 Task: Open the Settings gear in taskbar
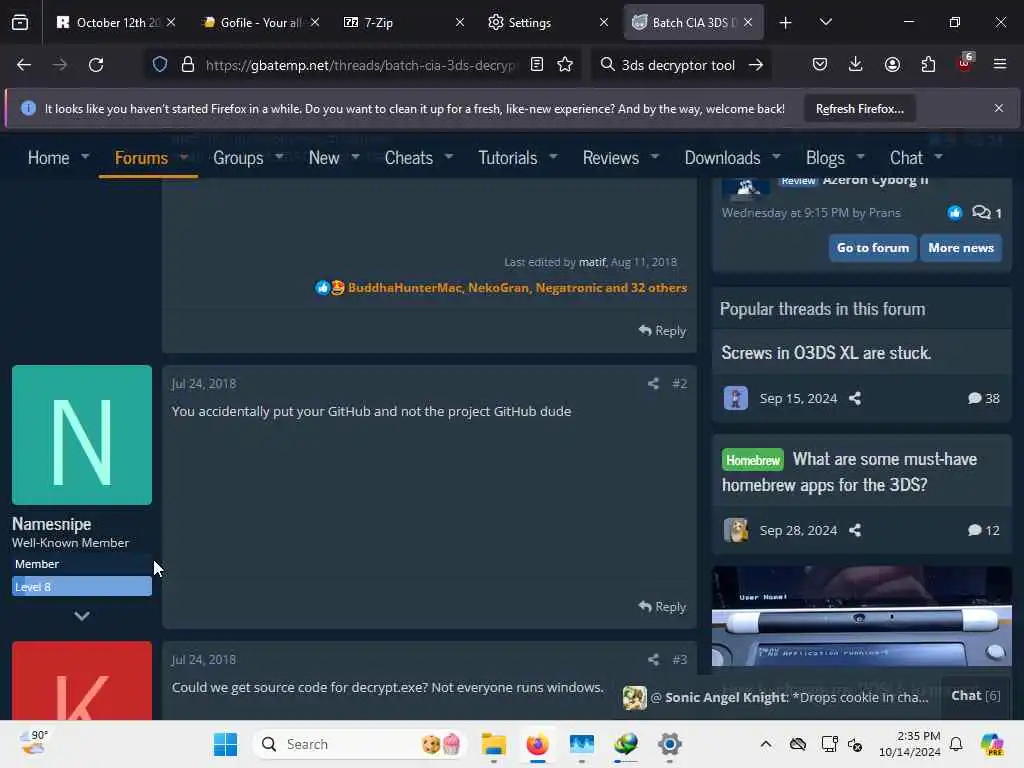coord(669,744)
